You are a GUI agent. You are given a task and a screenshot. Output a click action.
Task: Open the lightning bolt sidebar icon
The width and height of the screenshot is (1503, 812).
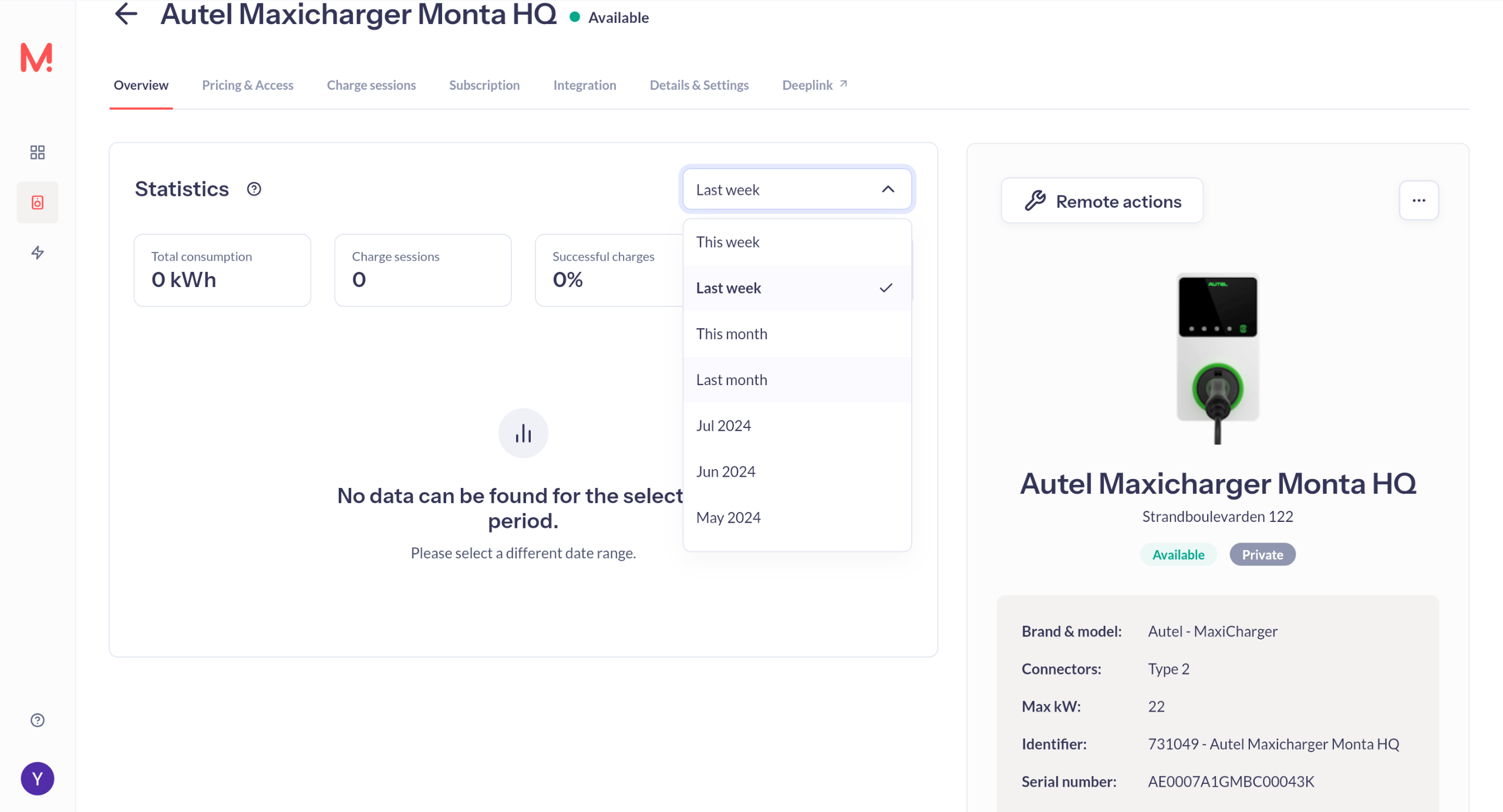point(38,252)
